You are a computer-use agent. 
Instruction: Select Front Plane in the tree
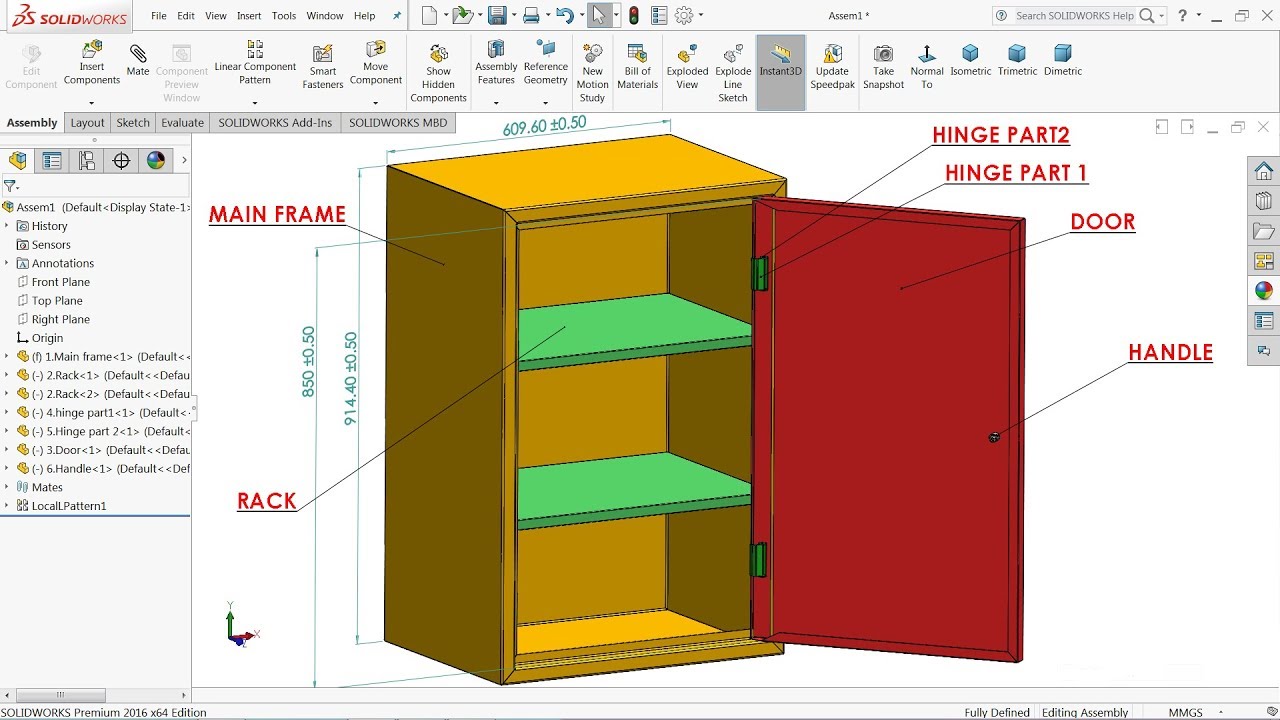click(53, 282)
